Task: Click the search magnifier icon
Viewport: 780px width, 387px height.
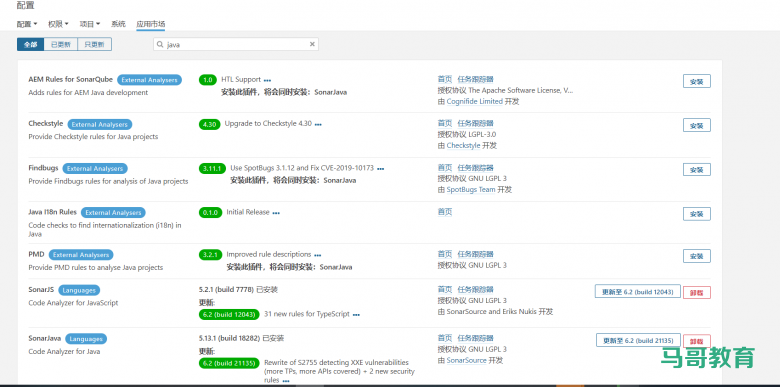Action: 160,44
